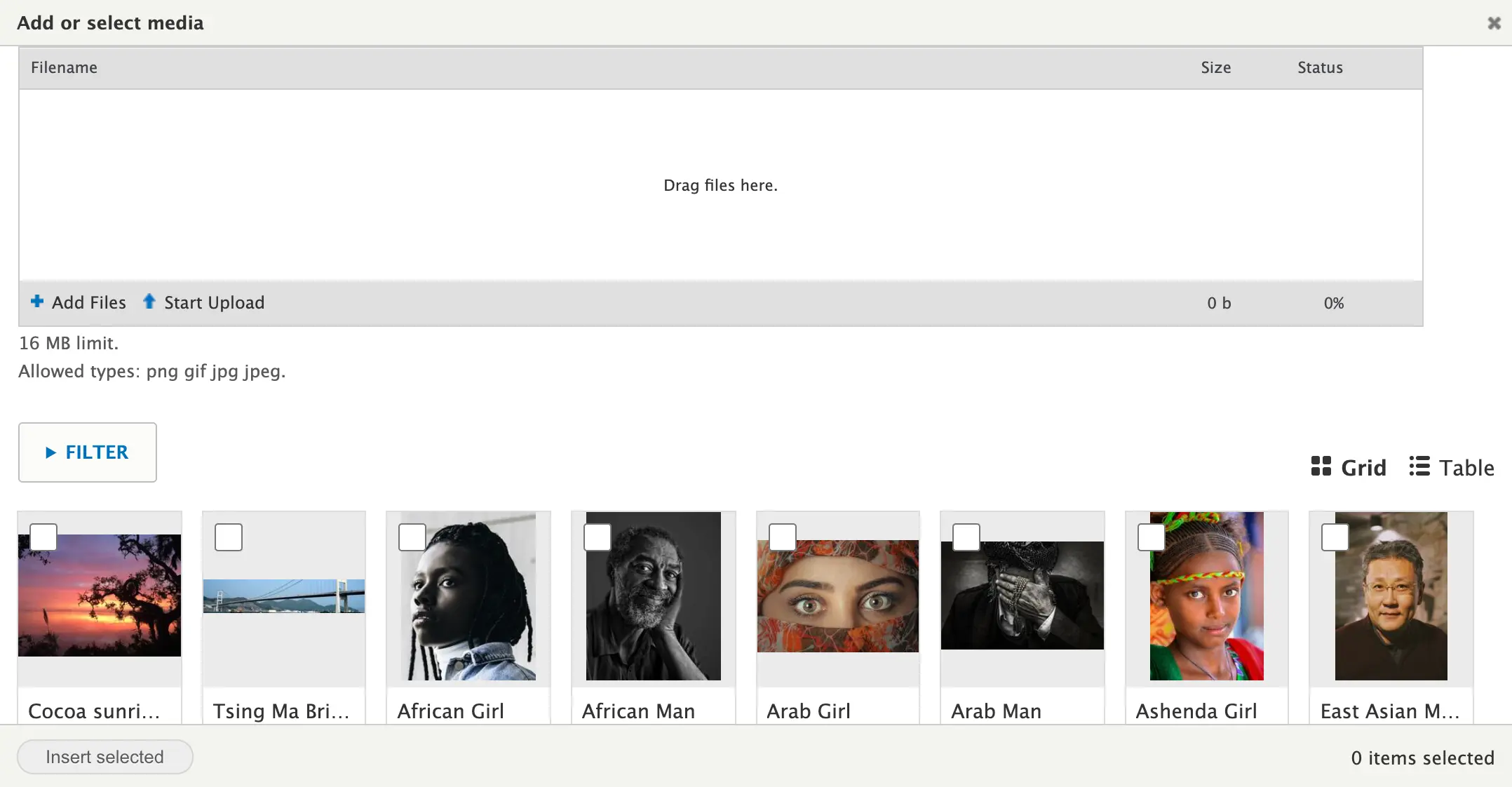The width and height of the screenshot is (1512, 787).
Task: Tick the Tsing Ma Bridge checkbox
Action: coord(229,537)
